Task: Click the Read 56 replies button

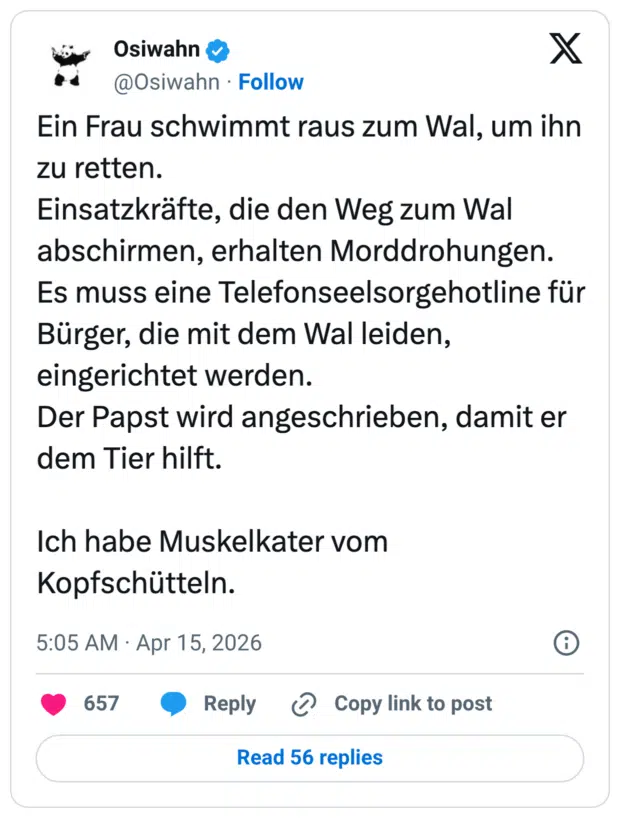Action: tap(310, 757)
